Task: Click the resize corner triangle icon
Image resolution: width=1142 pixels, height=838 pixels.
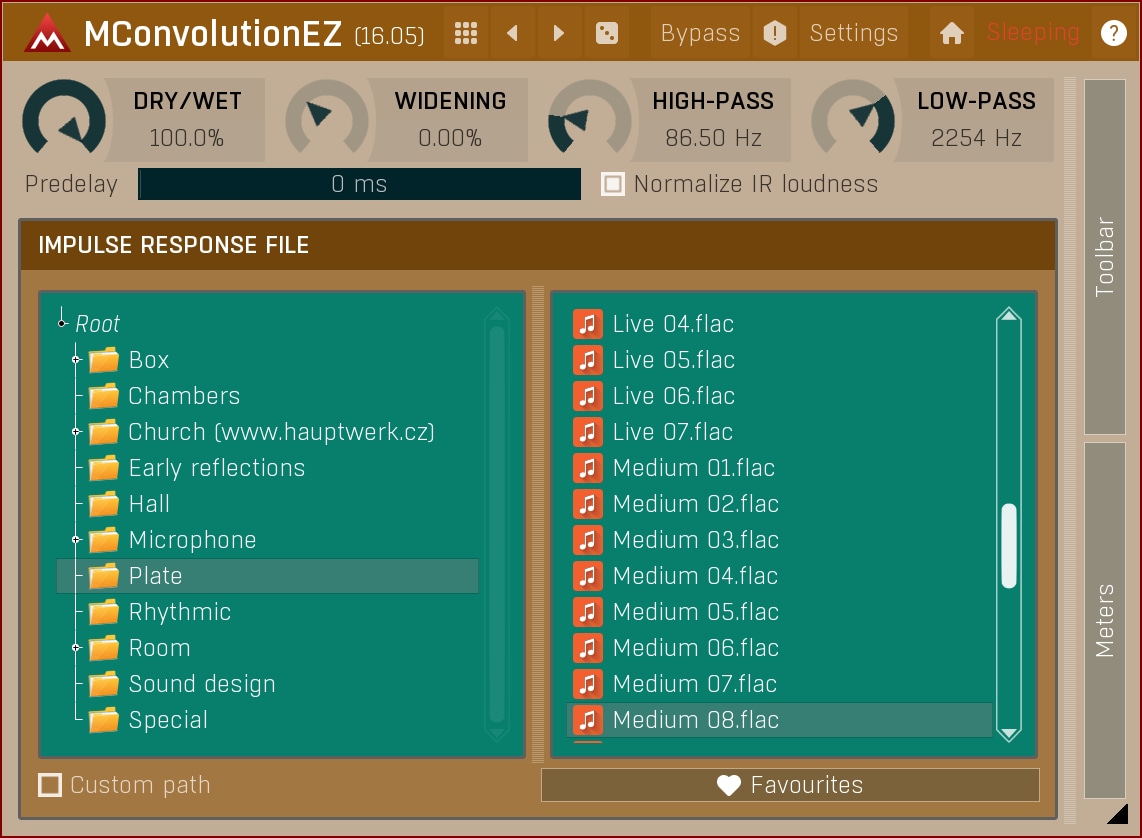Action: point(1118,814)
